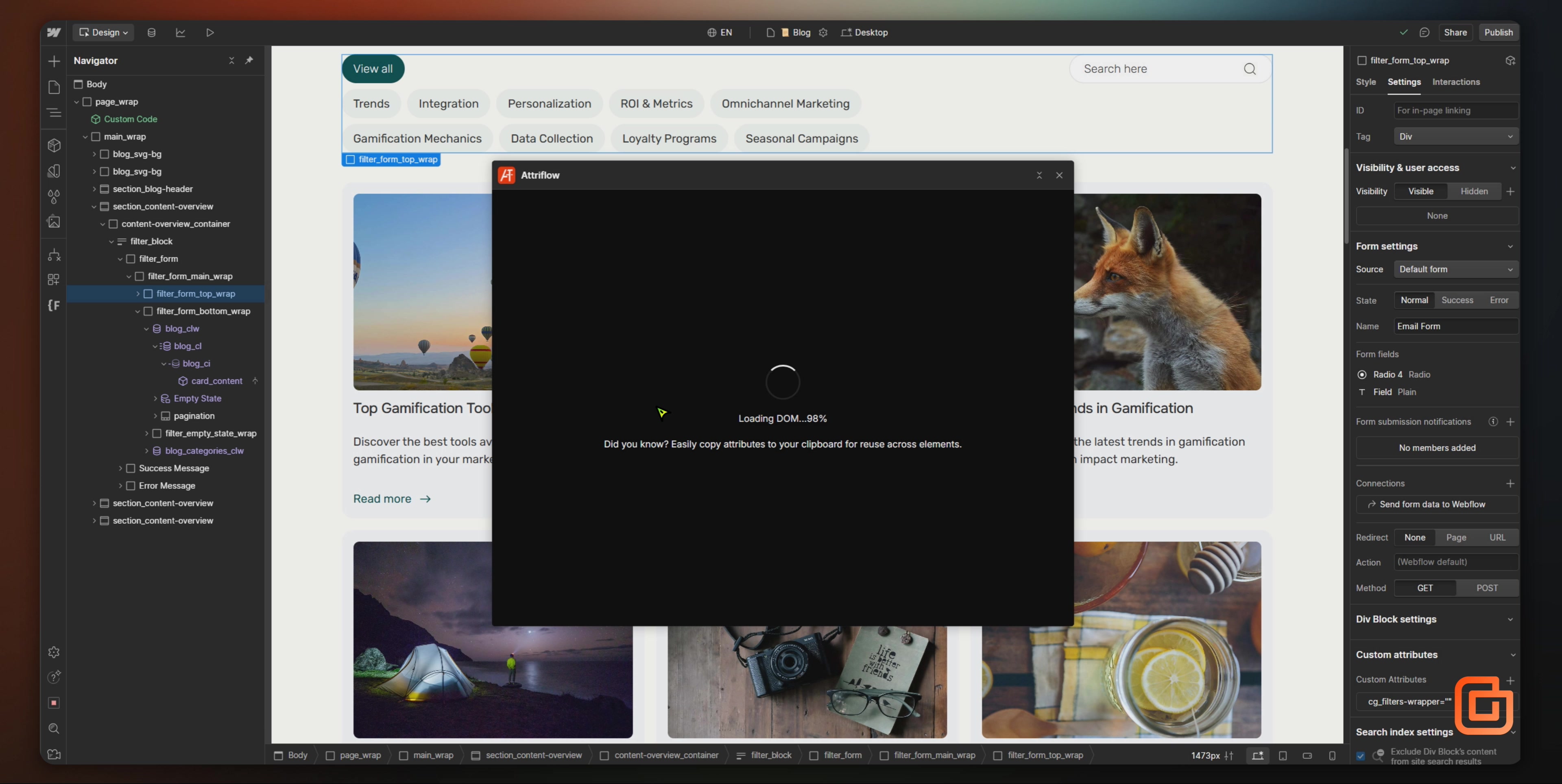Screen dimensions: 1562x784
Task: Collapse the Form settings section
Action: point(1510,247)
